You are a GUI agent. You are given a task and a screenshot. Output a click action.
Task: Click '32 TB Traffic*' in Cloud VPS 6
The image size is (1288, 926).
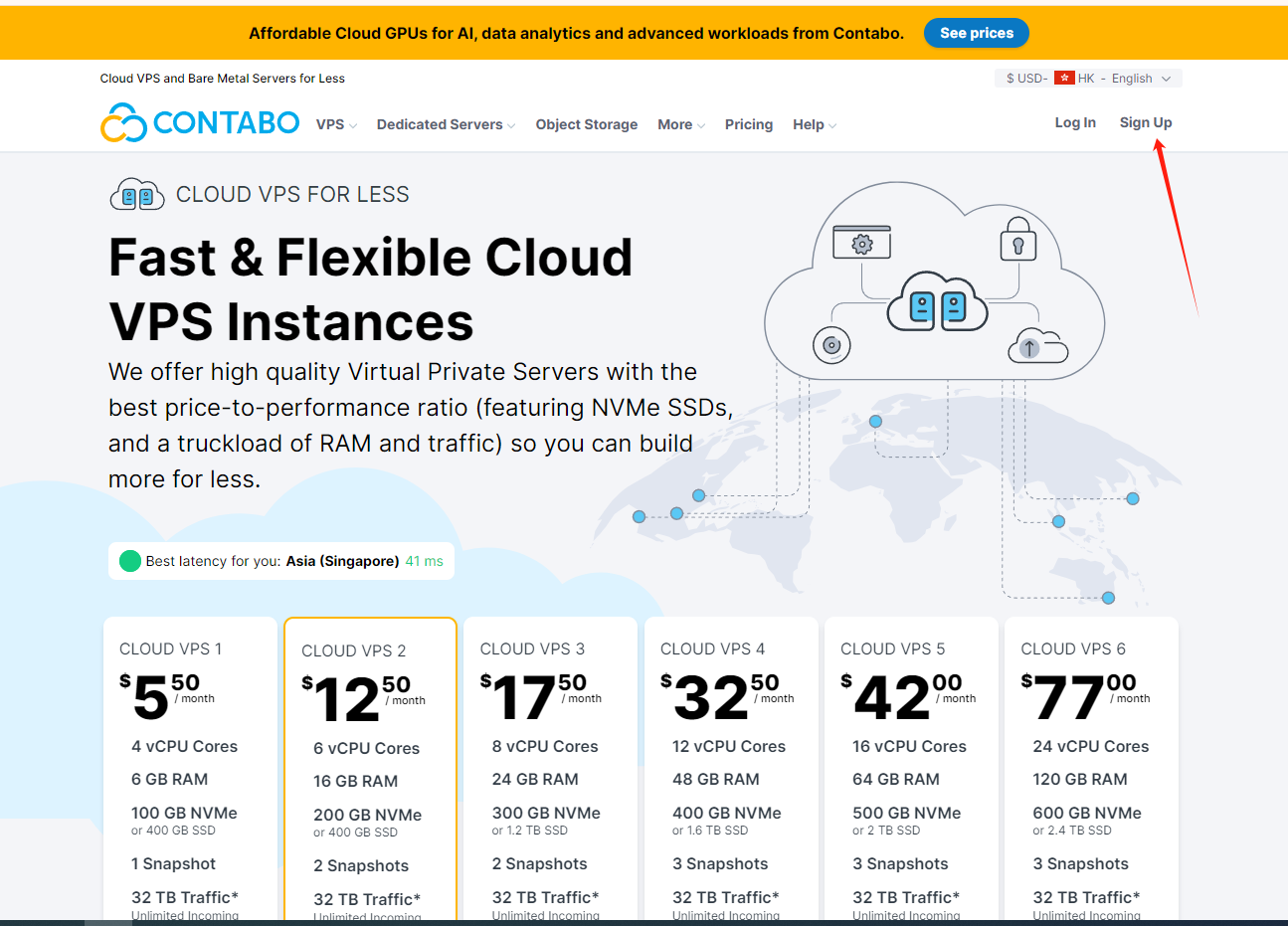[1086, 897]
